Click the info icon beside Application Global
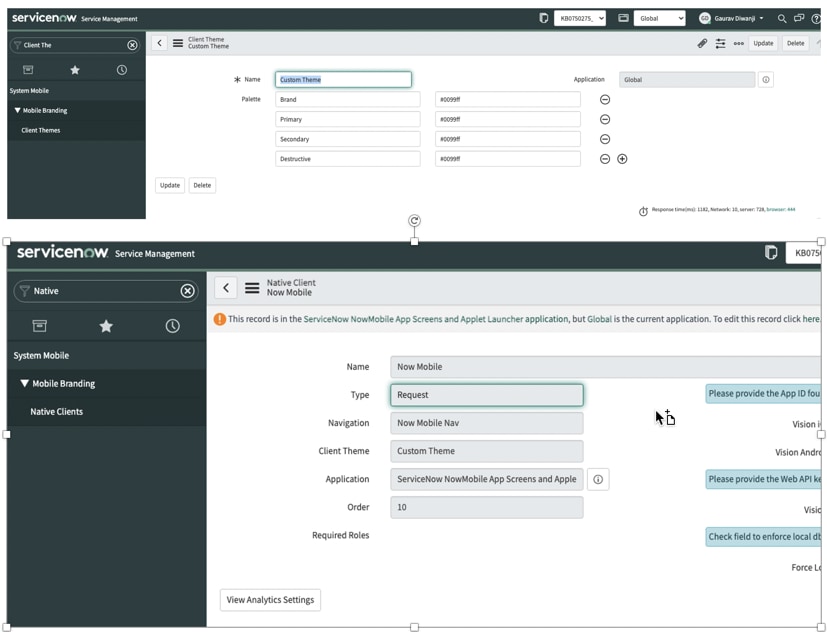827x632 pixels. (x=766, y=80)
